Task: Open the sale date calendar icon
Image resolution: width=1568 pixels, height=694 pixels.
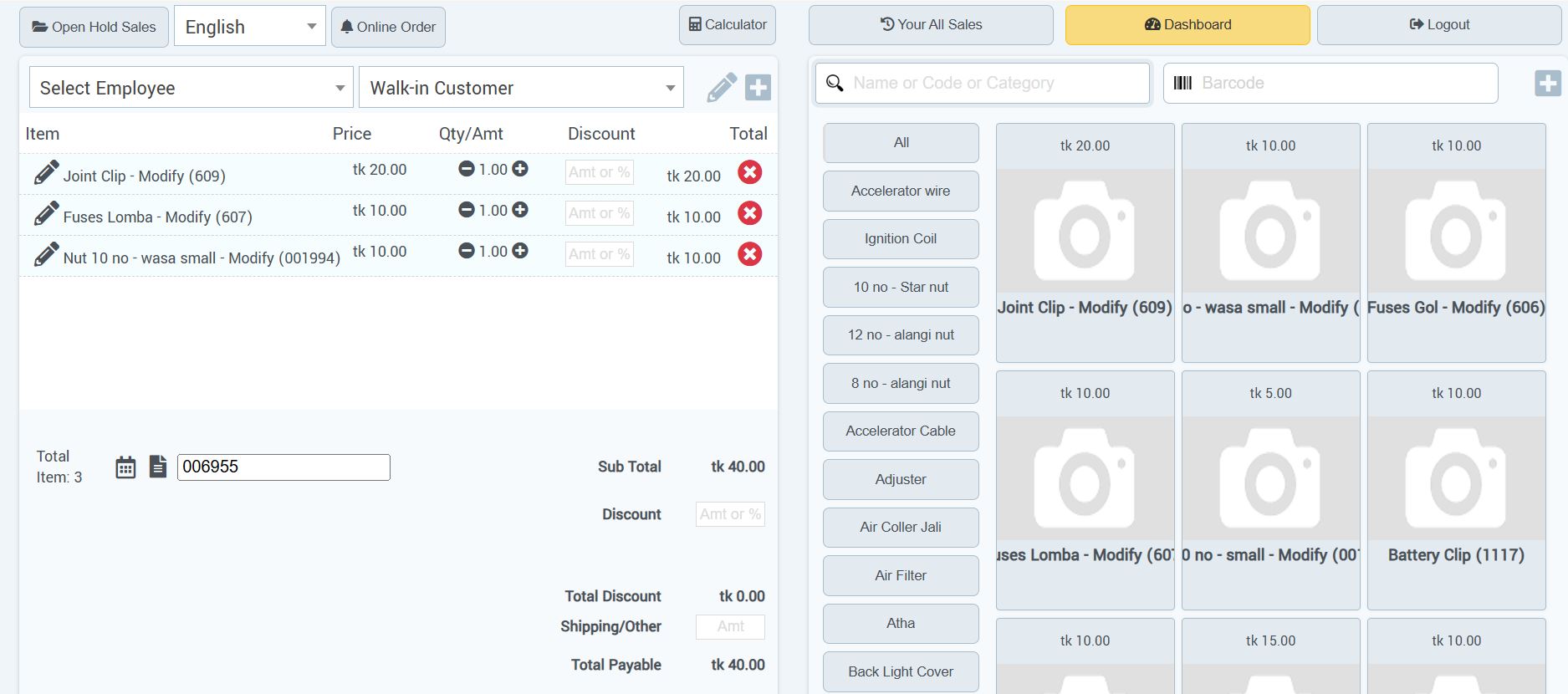Action: [x=125, y=467]
